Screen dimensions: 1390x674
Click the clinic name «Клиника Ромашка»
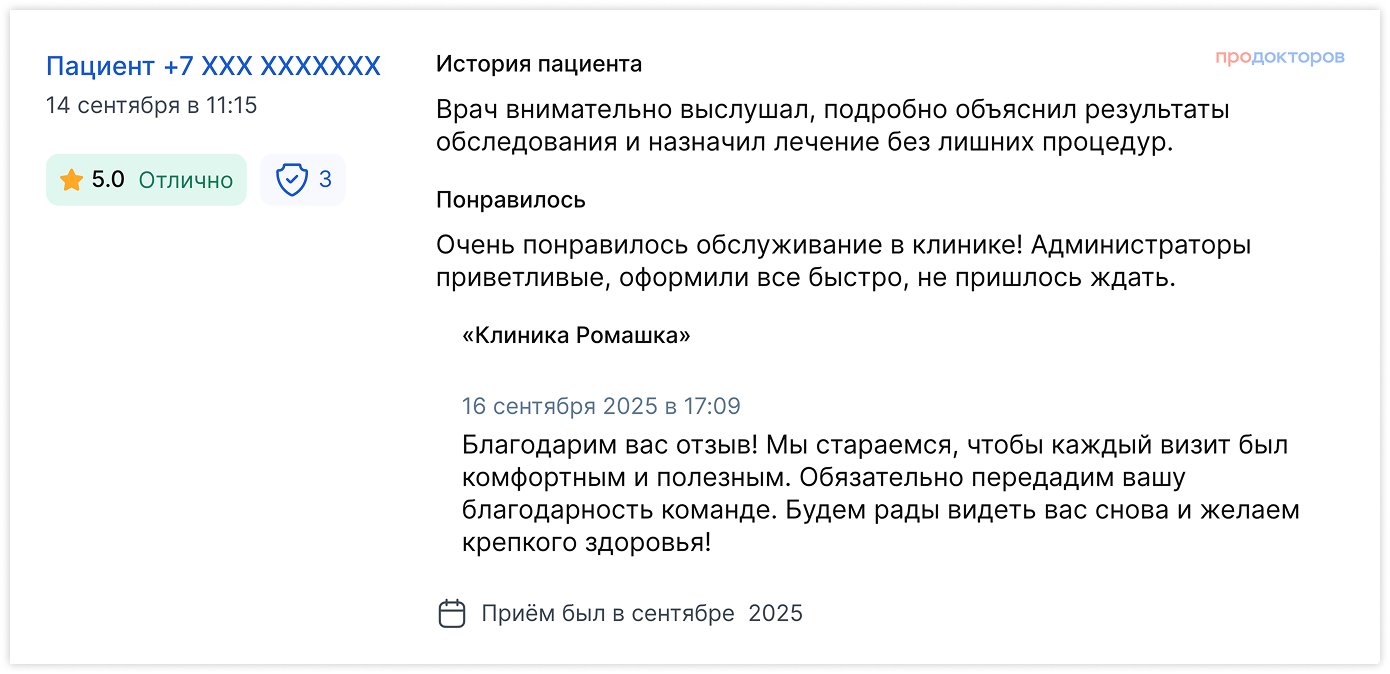pyautogui.click(x=578, y=334)
